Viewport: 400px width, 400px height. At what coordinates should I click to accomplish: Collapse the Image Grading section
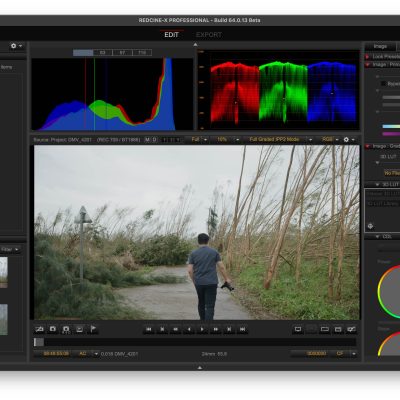pyautogui.click(x=368, y=146)
